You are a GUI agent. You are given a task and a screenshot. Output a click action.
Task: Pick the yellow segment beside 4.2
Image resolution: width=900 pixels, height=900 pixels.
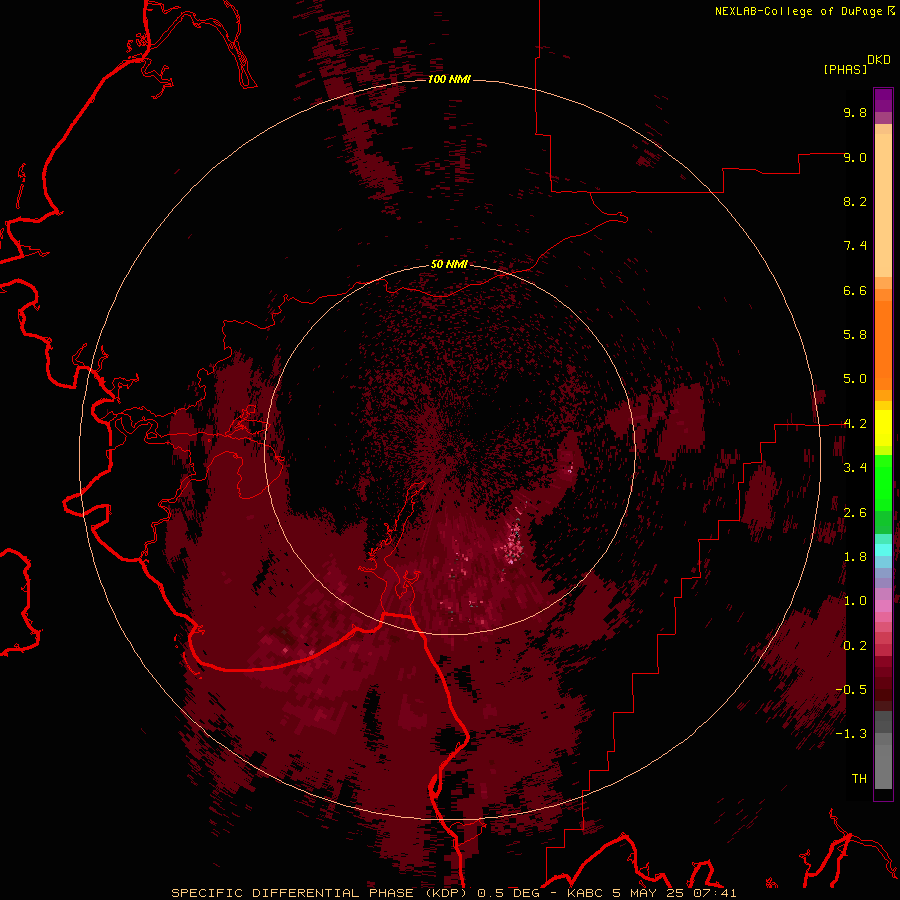point(883,428)
